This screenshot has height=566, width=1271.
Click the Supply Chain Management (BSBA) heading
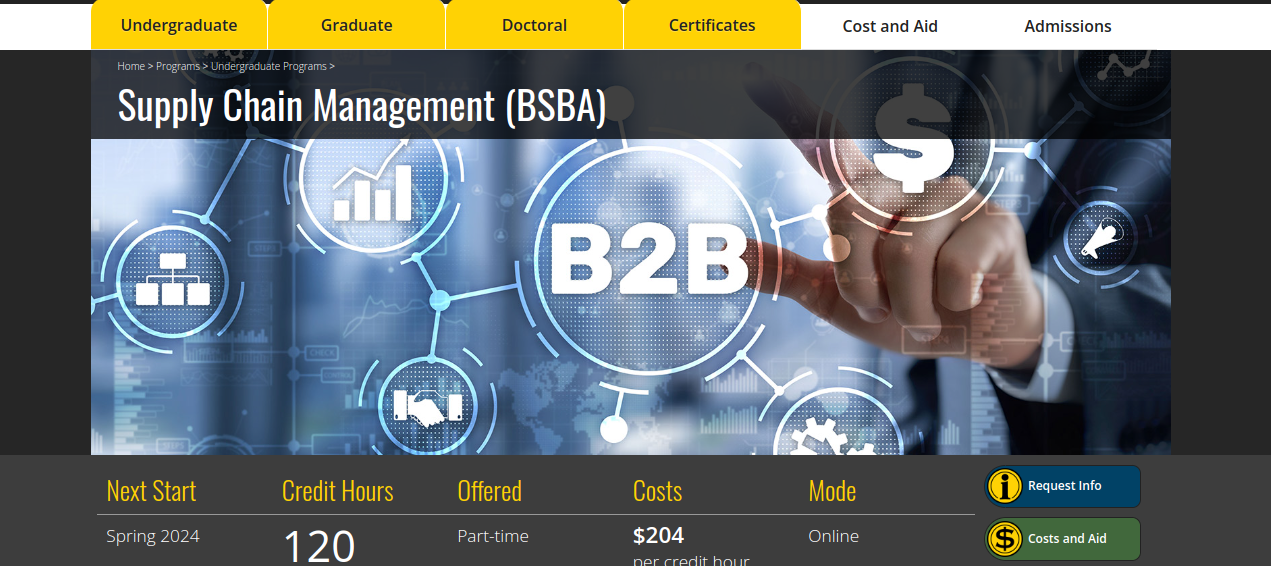click(362, 105)
